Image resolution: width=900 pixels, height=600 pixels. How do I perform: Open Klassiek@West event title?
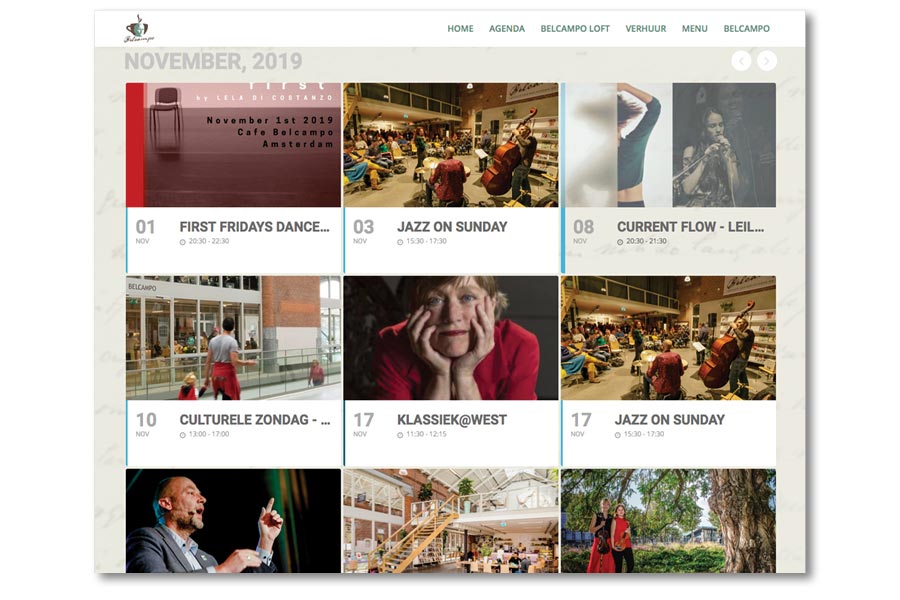point(452,420)
